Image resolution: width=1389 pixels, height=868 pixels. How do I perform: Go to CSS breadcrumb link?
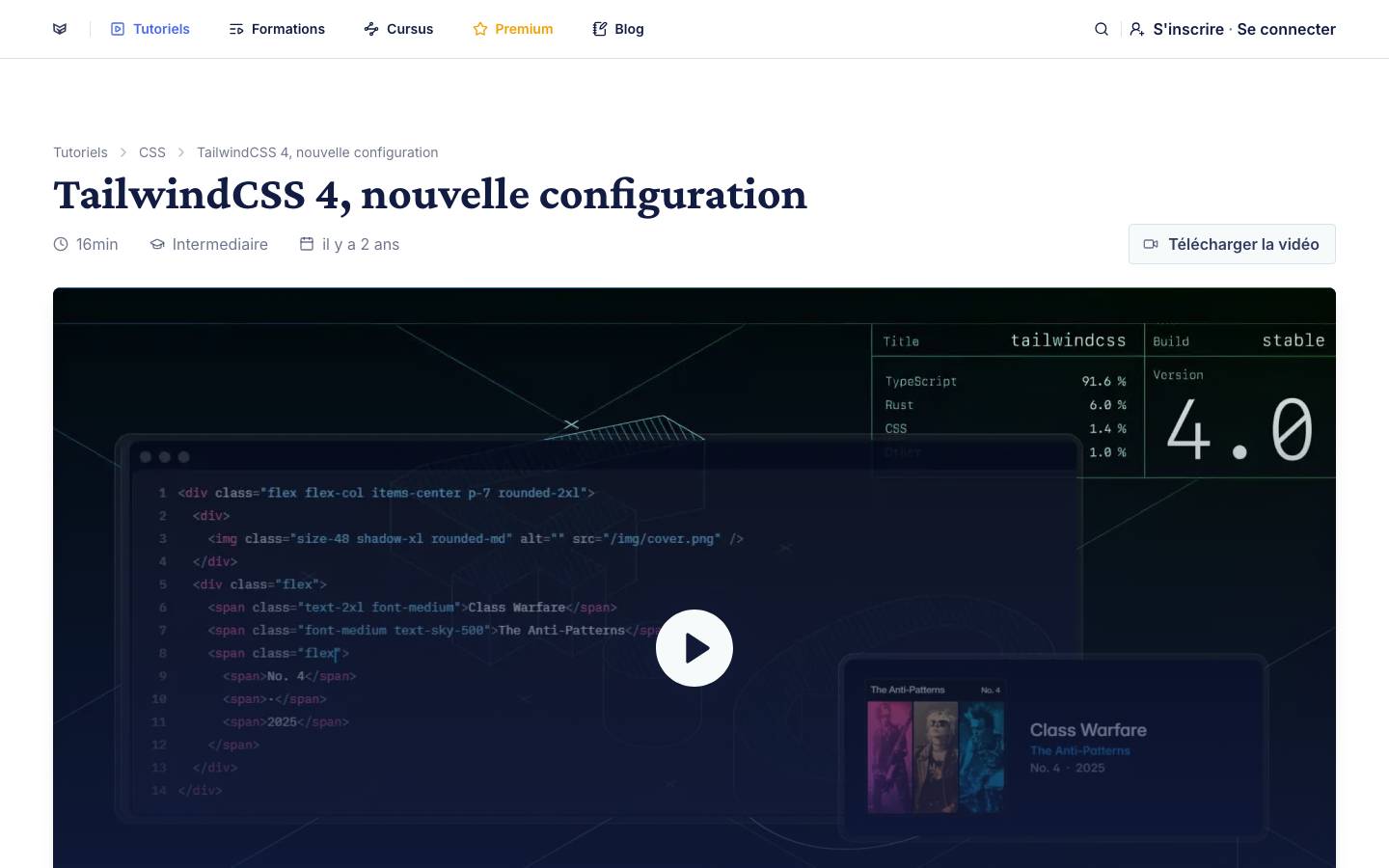152,152
